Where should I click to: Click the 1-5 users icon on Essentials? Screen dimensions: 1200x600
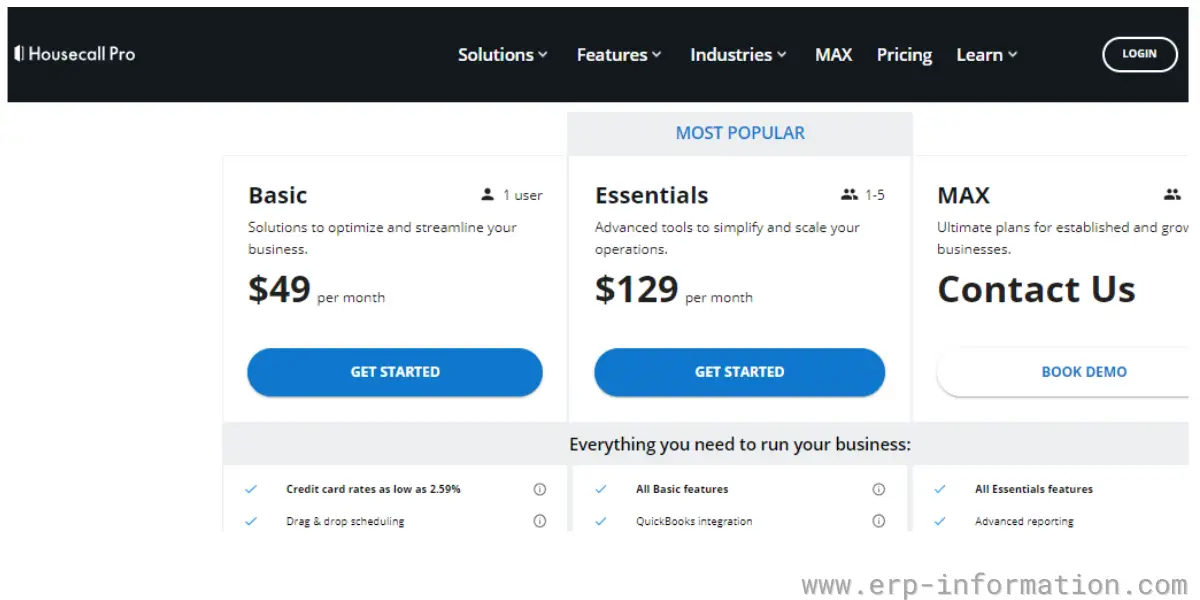click(x=850, y=195)
